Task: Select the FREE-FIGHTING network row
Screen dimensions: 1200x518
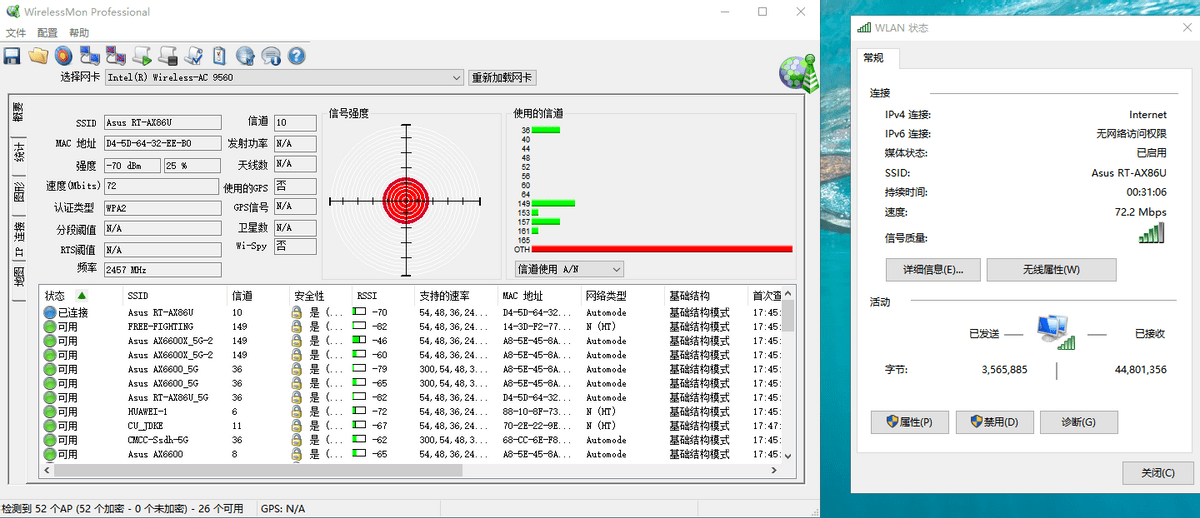Action: (x=410, y=327)
